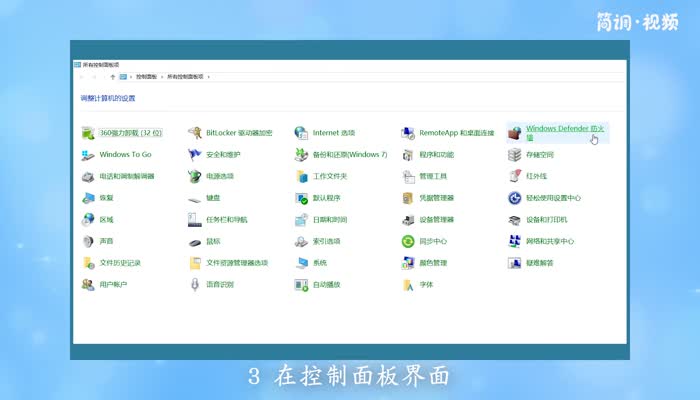Click the 程序和功能 link
Viewport: 700px width, 400px height.
(436, 155)
